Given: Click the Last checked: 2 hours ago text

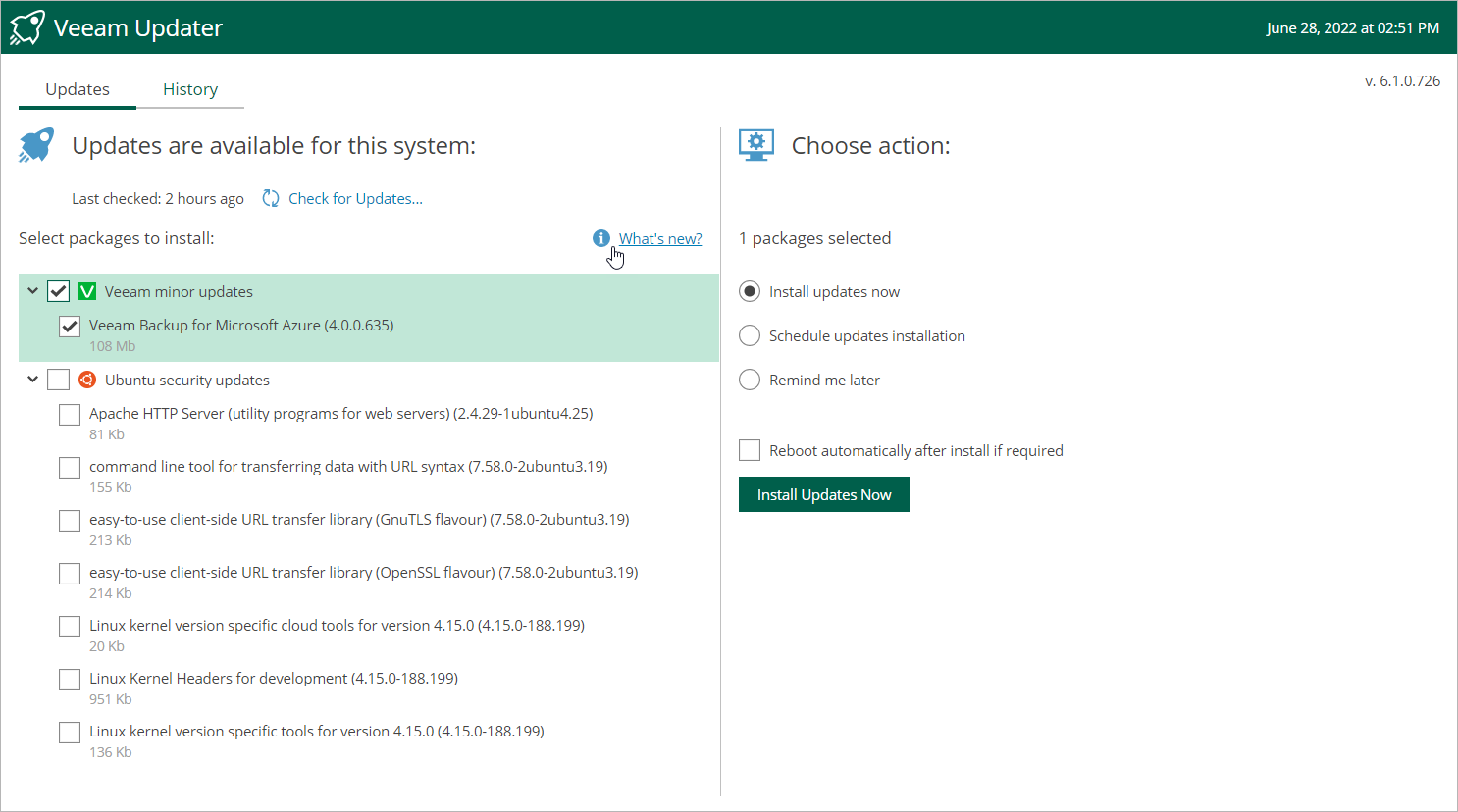Looking at the screenshot, I should pyautogui.click(x=158, y=198).
